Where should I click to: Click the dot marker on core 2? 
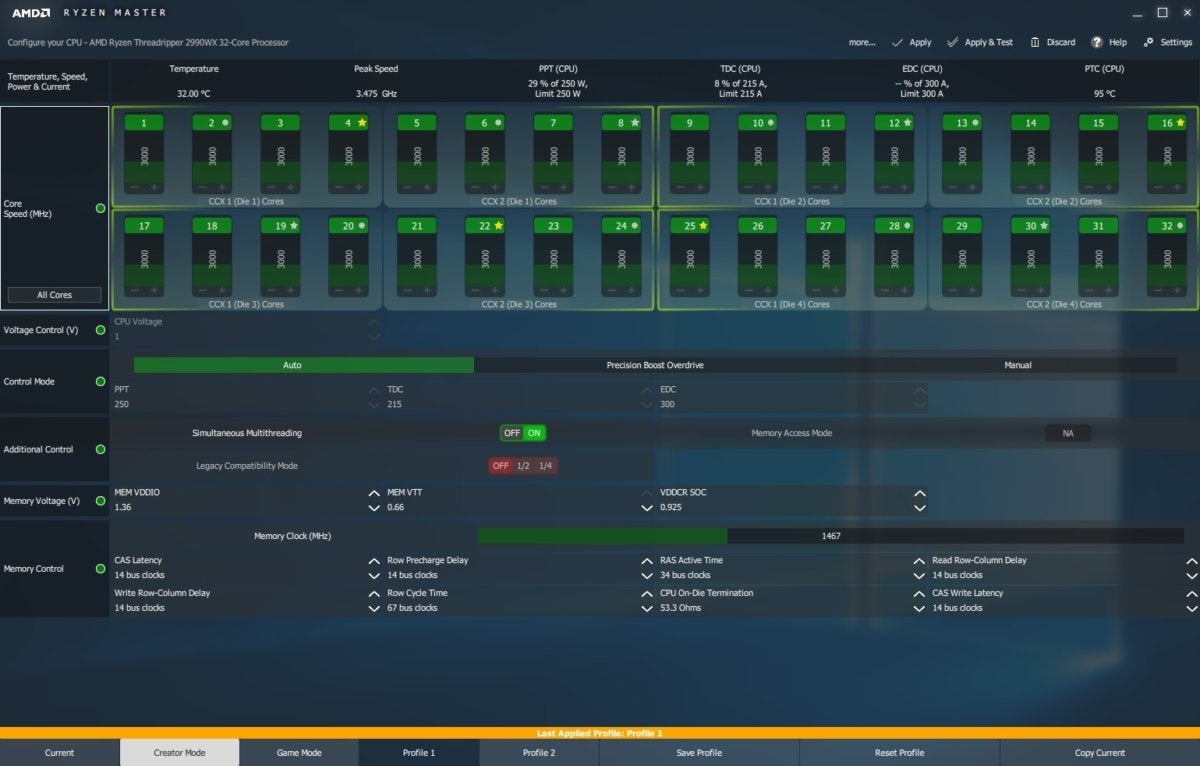coord(226,123)
